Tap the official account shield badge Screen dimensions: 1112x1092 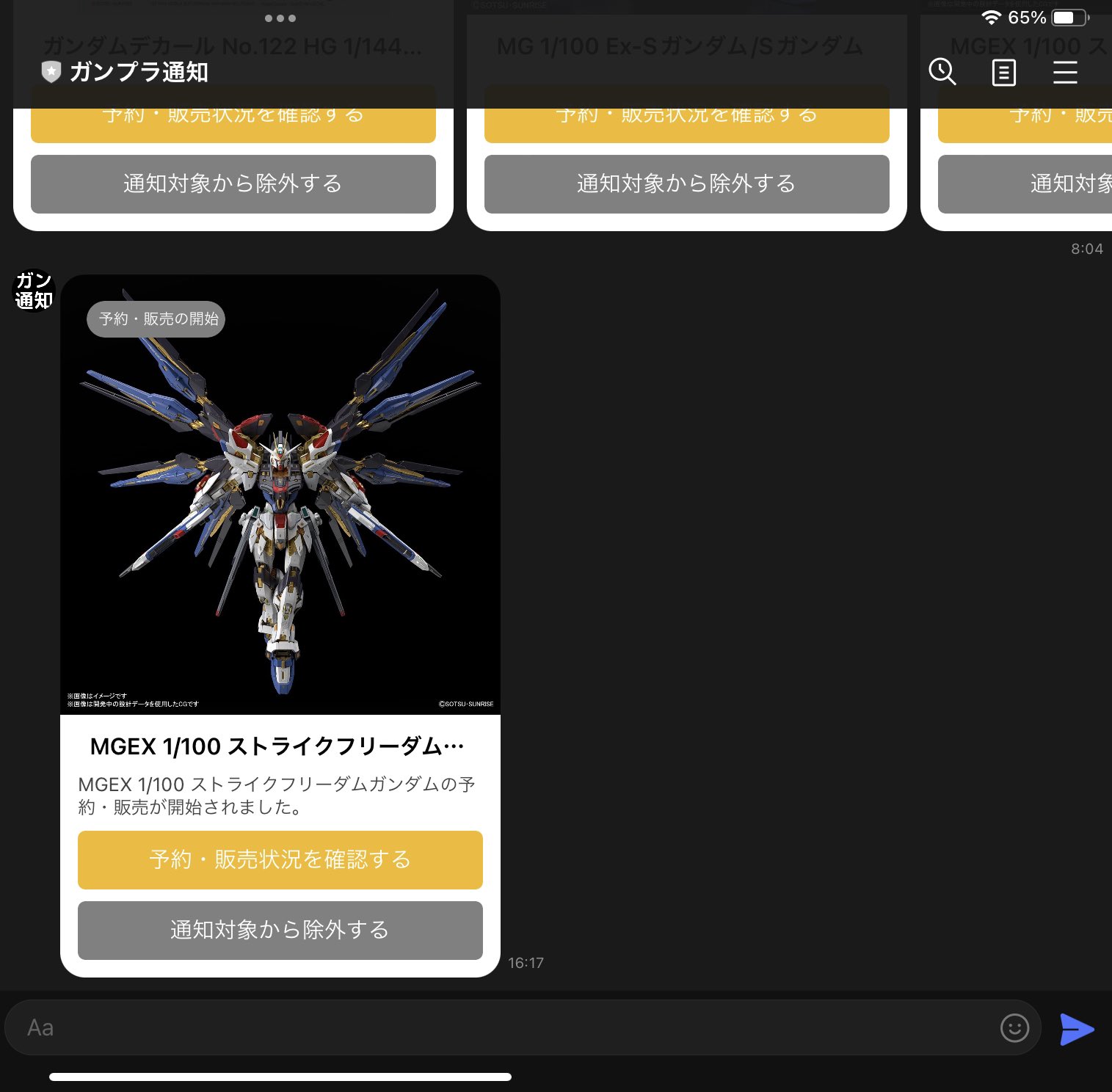(51, 72)
